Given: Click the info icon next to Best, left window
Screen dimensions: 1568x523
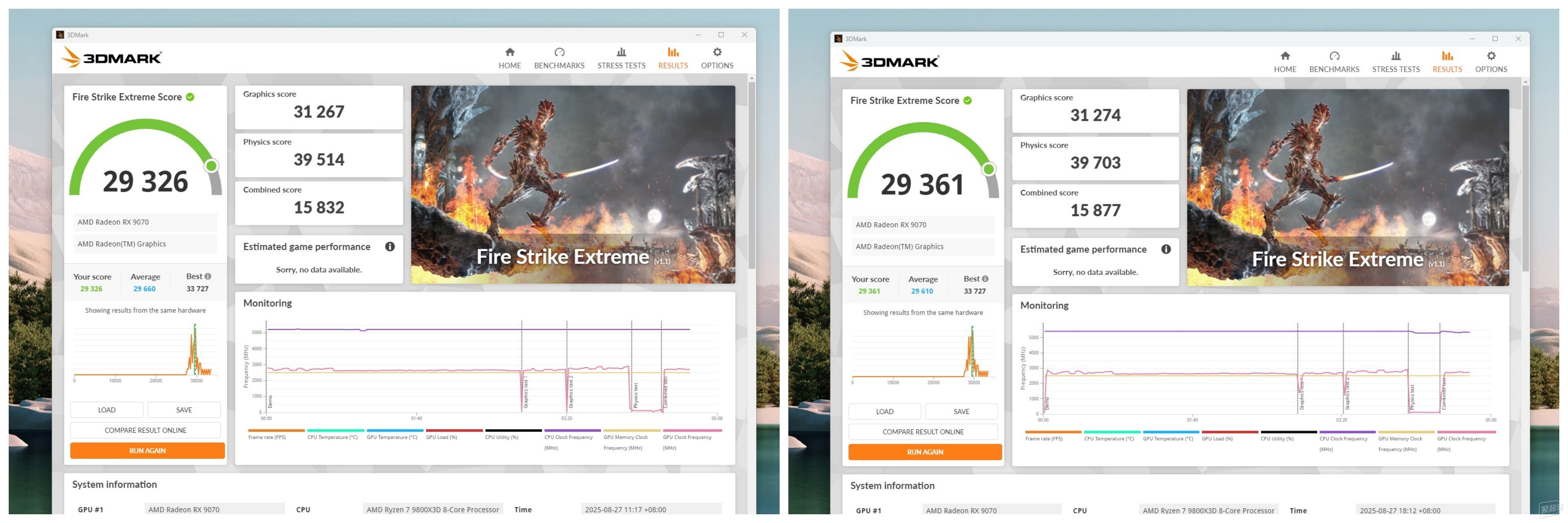Looking at the screenshot, I should point(208,276).
